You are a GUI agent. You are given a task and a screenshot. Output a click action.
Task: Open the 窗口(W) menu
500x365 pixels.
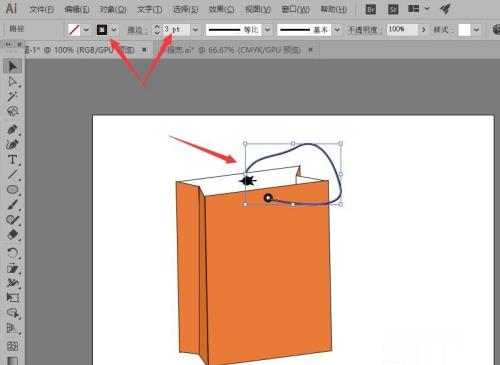coord(295,9)
